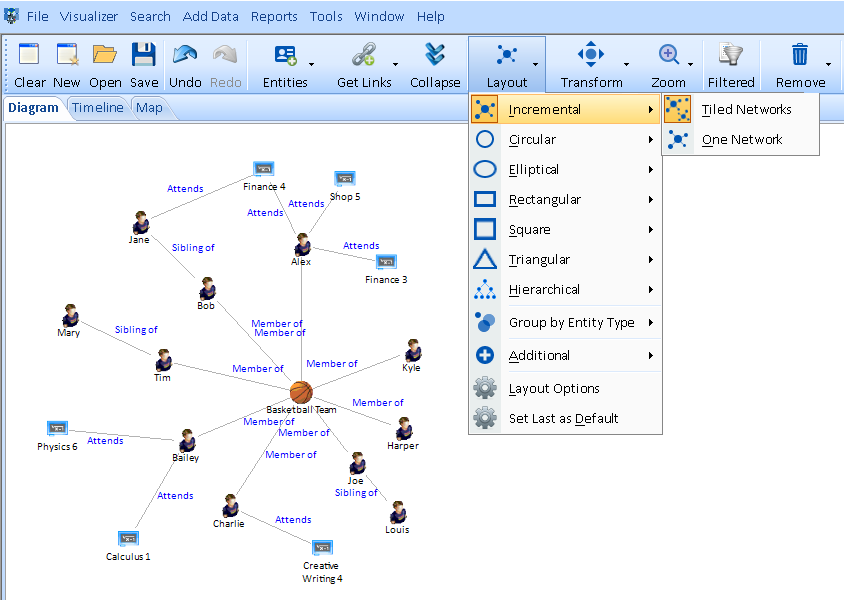Click the Get Links chain icon
The height and width of the screenshot is (600, 844).
pyautogui.click(x=364, y=55)
